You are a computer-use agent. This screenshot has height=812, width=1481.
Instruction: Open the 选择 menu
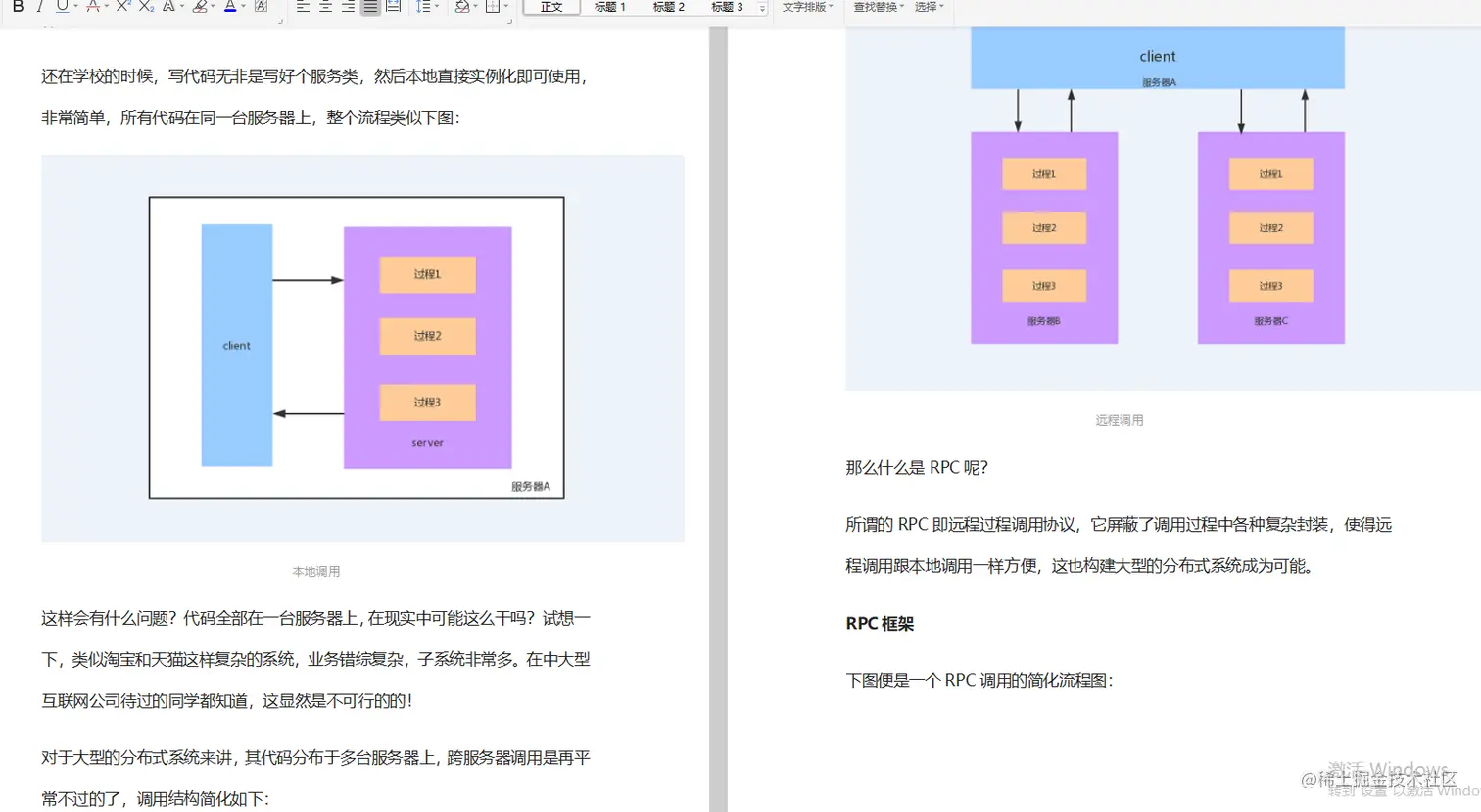click(926, 7)
